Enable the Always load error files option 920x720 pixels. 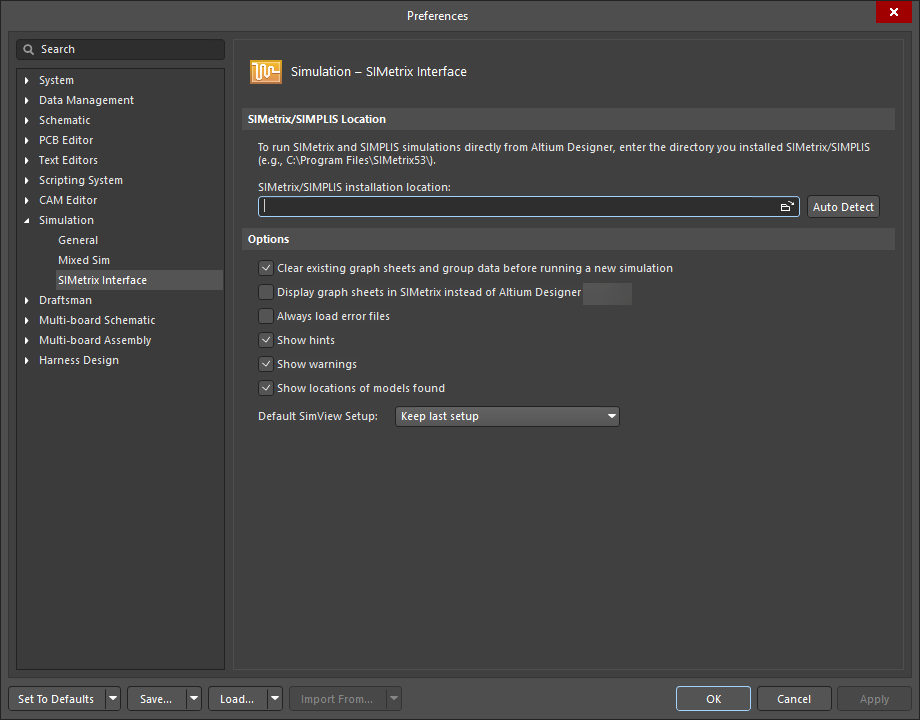(266, 315)
